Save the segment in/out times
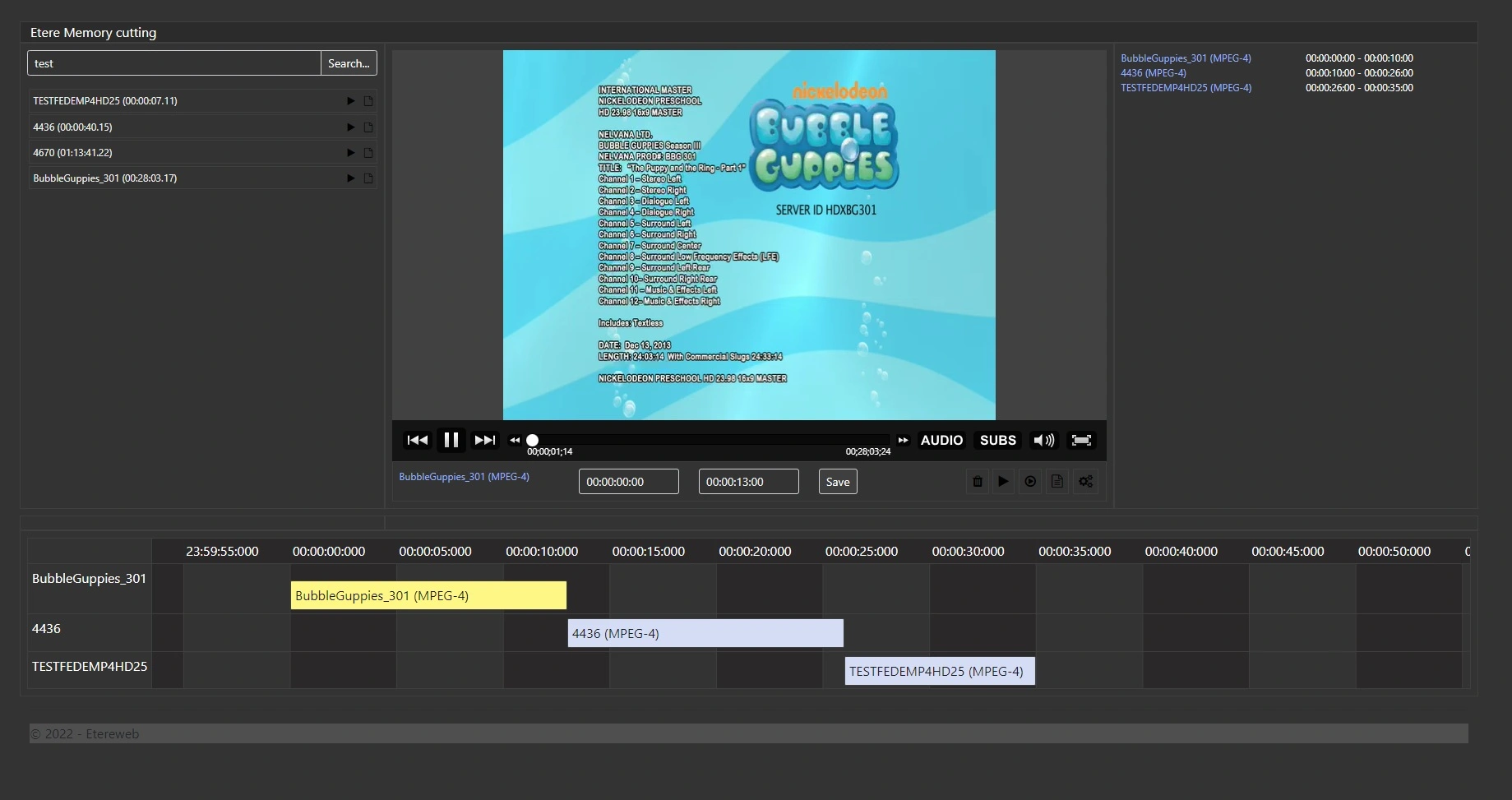 pyautogui.click(x=837, y=482)
